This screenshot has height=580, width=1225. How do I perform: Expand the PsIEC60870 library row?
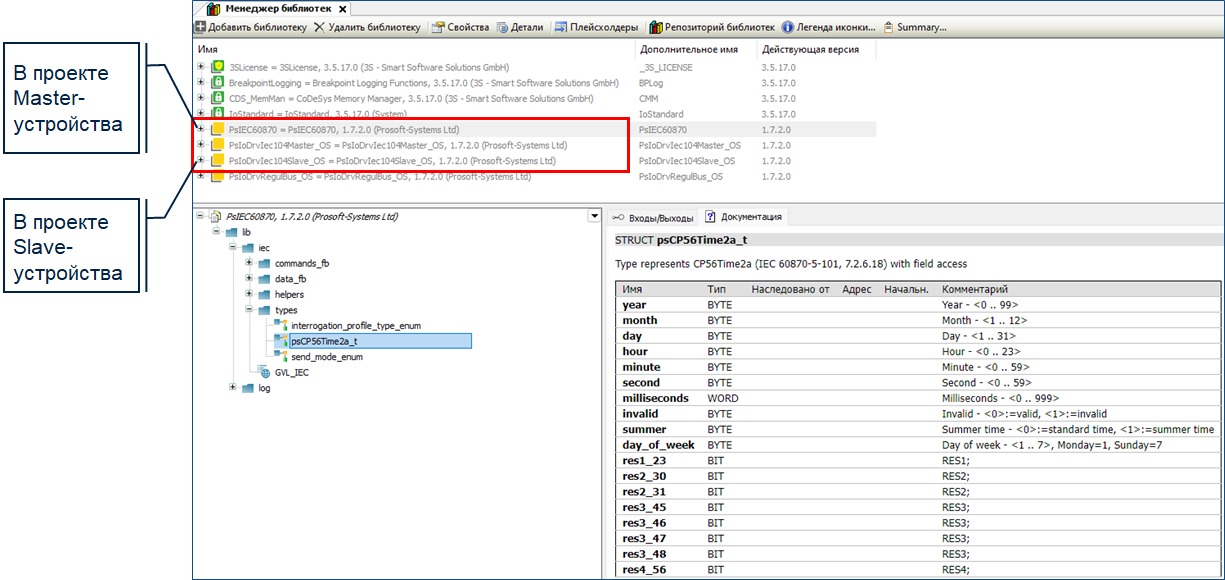[x=201, y=129]
